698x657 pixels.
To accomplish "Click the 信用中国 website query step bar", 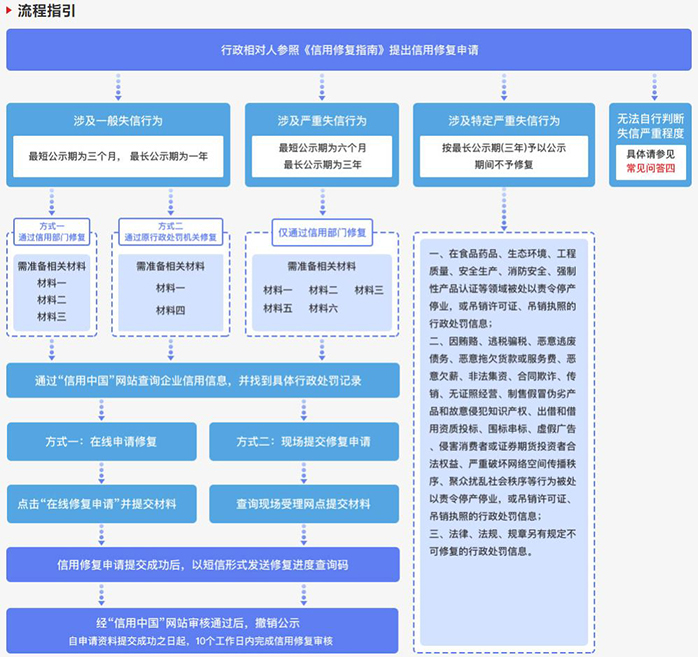I will 203,381.
